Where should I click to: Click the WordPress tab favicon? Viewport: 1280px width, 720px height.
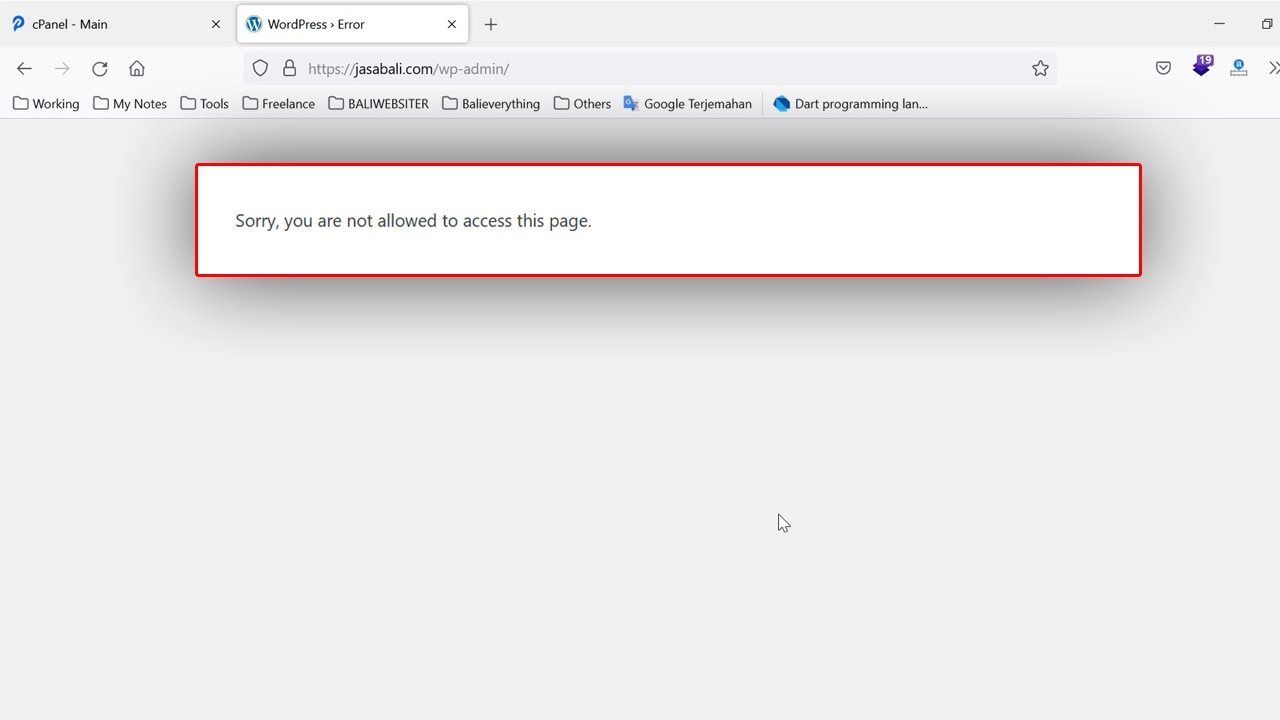click(254, 24)
